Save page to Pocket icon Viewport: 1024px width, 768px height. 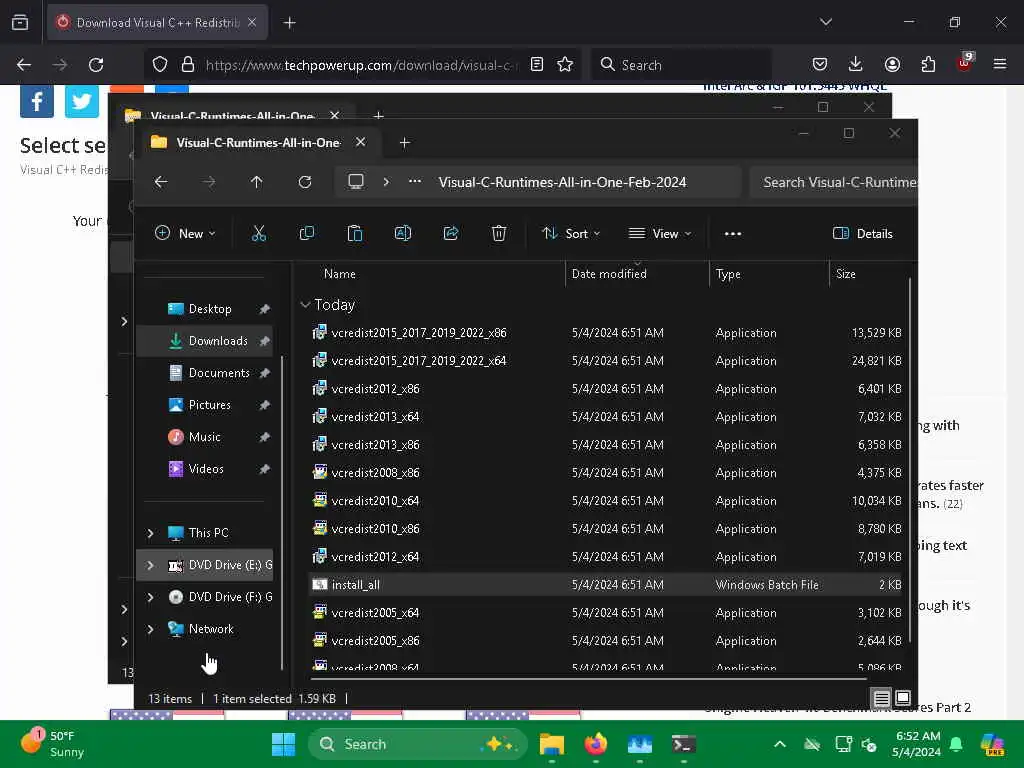[820, 64]
